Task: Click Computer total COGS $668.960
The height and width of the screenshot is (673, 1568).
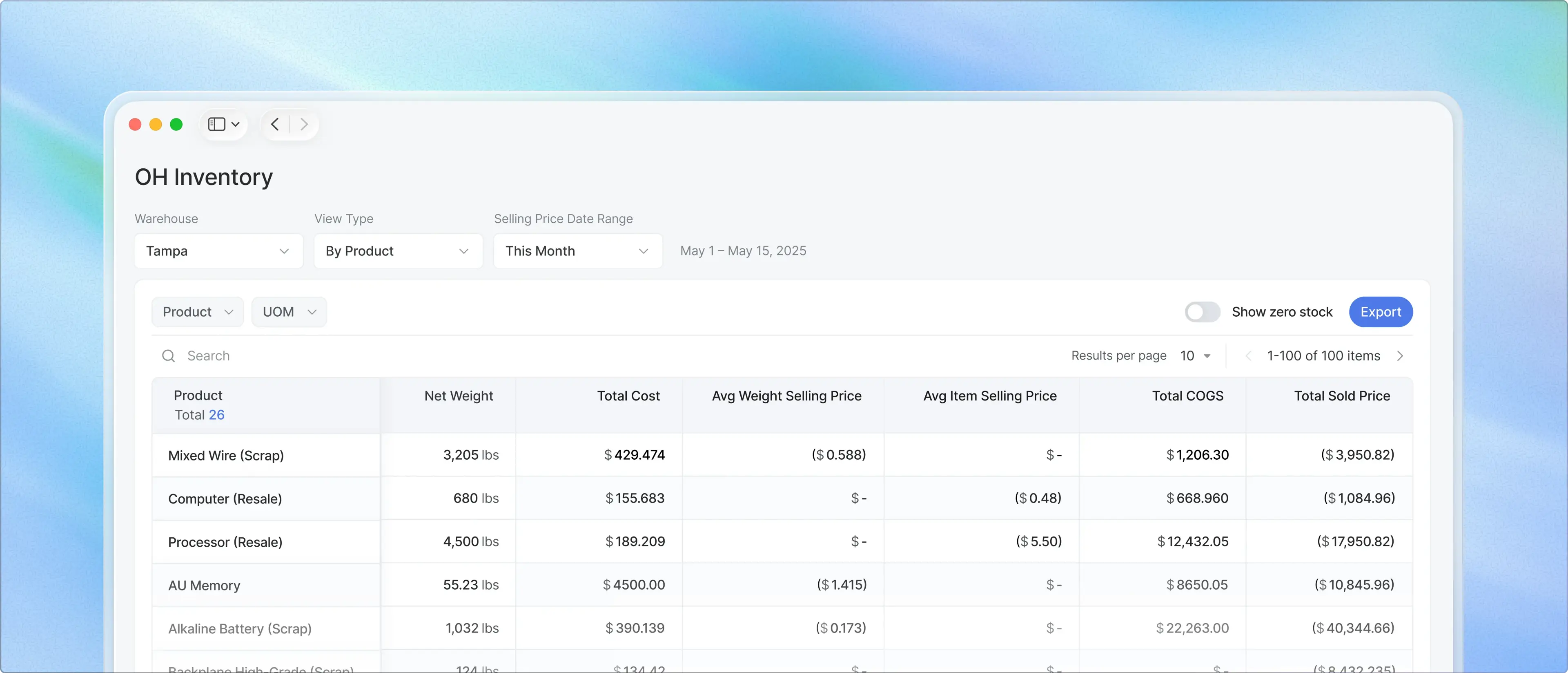Action: click(x=1197, y=498)
